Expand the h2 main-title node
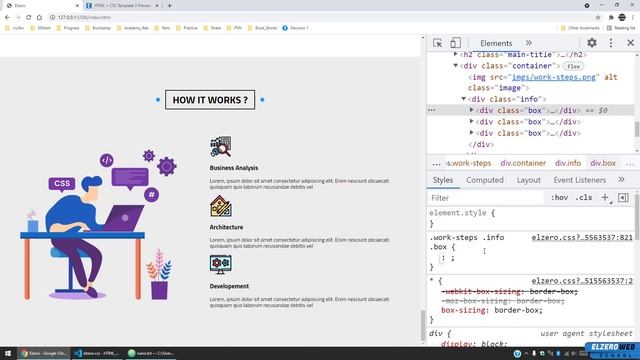The image size is (640, 360). (456, 54)
